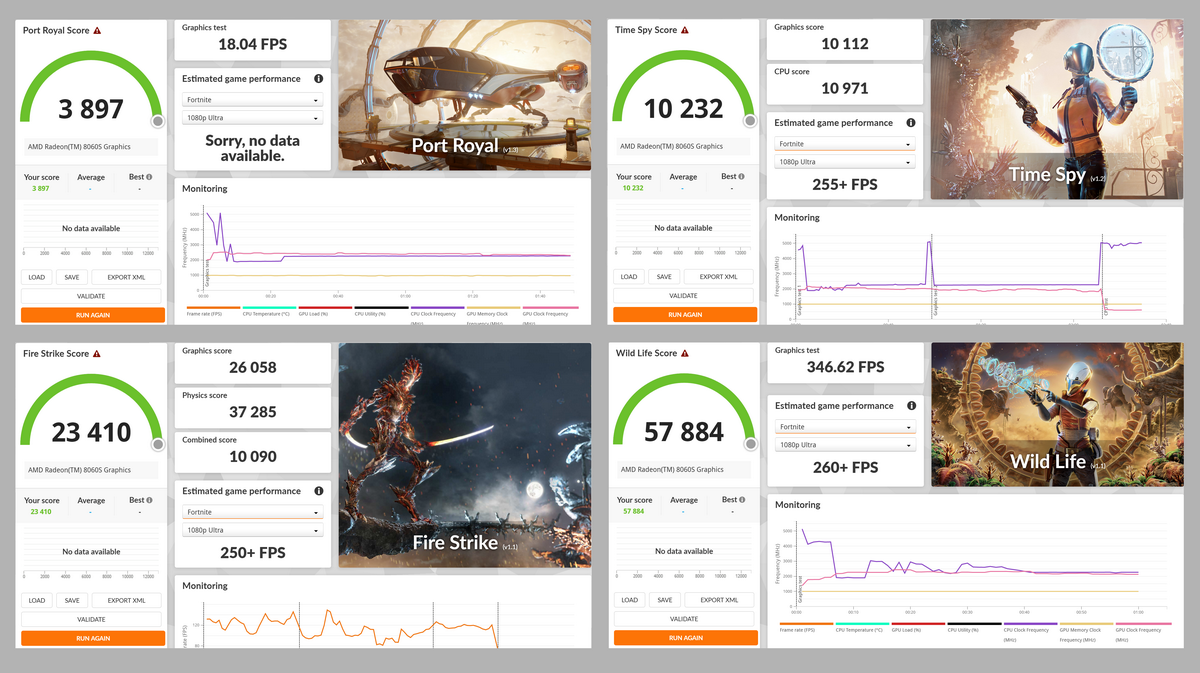The image size is (1200, 673).
Task: Toggle CPU Clock Frequency series in Port Royal monitoring
Action: tap(437, 313)
